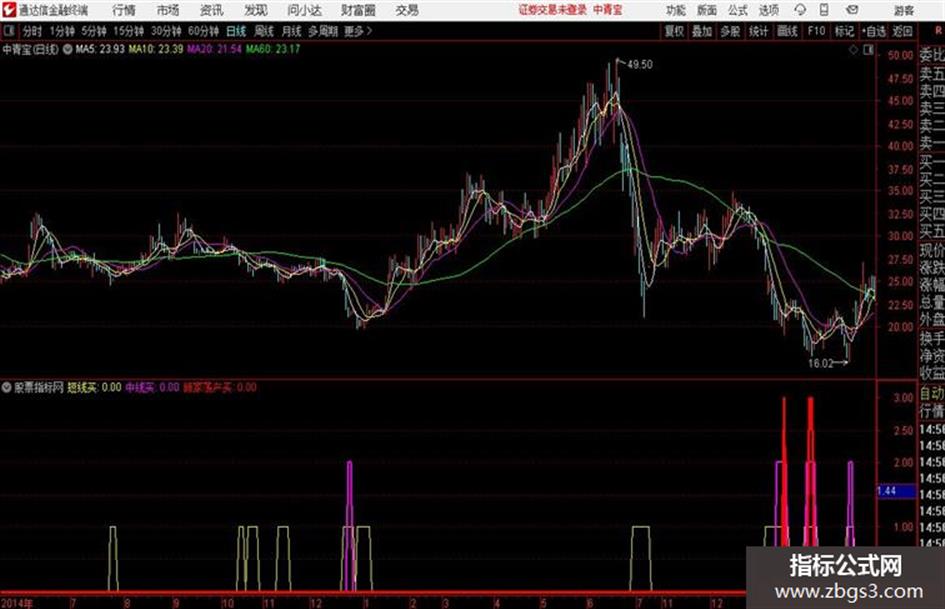Open the 交易 menu
Viewport: 945px width, 609px height.
[x=407, y=10]
